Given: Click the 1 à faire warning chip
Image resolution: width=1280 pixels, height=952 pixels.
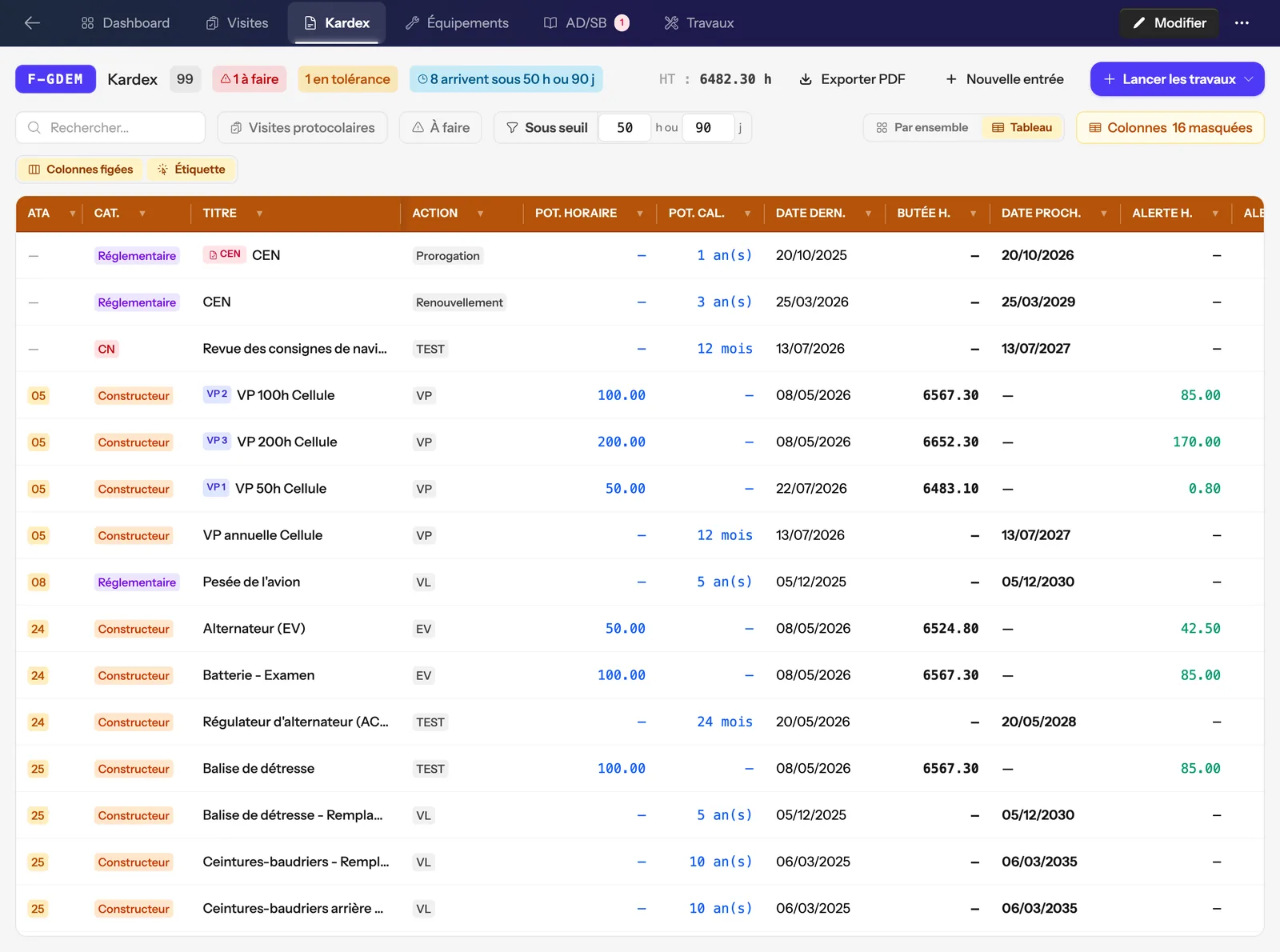Looking at the screenshot, I should (x=250, y=79).
